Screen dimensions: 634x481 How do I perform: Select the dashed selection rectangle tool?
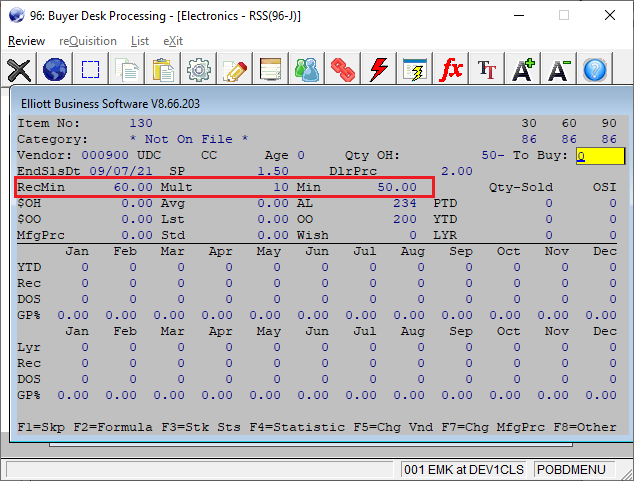pyautogui.click(x=90, y=70)
